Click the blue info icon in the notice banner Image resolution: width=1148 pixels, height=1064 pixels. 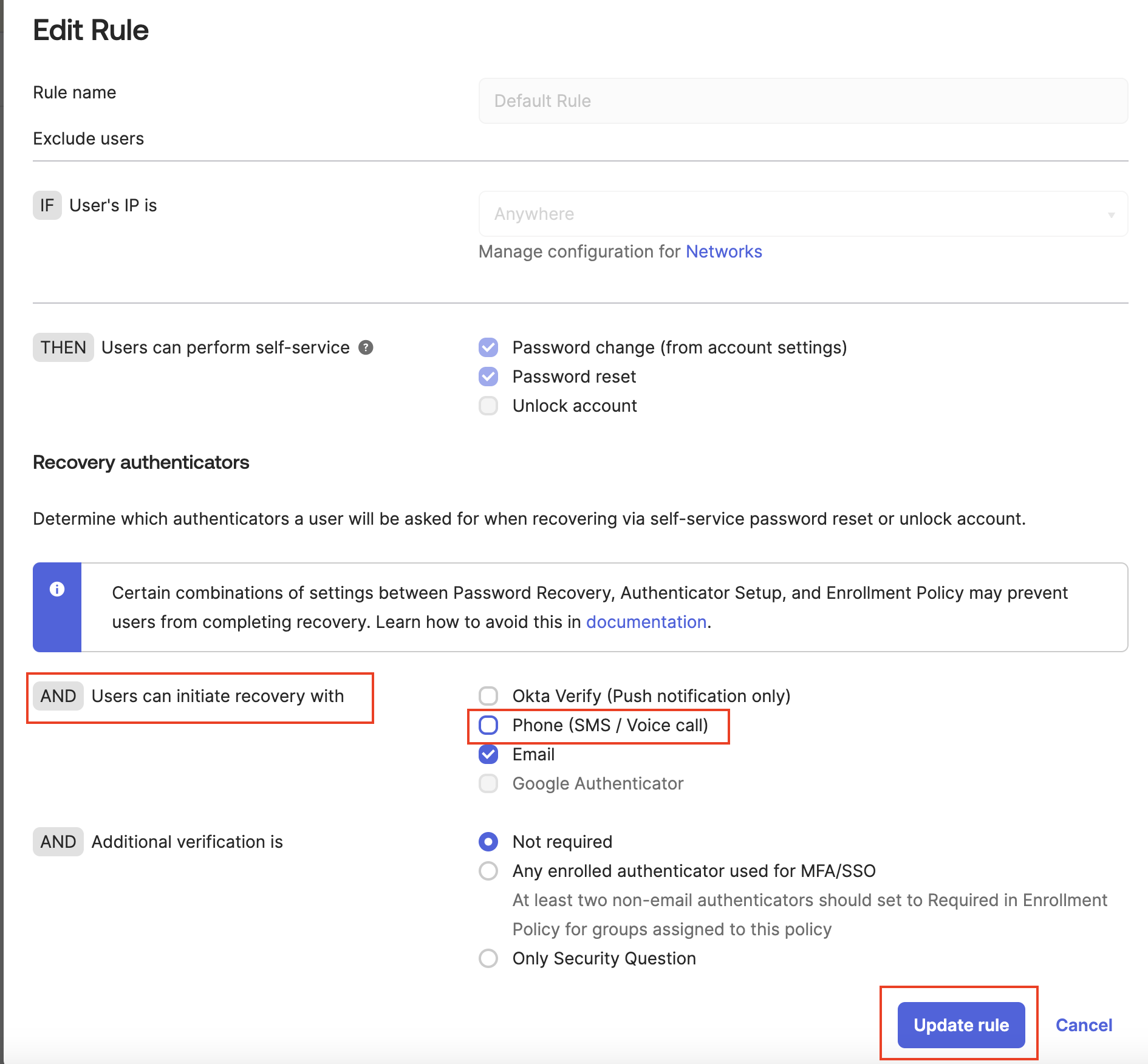pyautogui.click(x=57, y=589)
